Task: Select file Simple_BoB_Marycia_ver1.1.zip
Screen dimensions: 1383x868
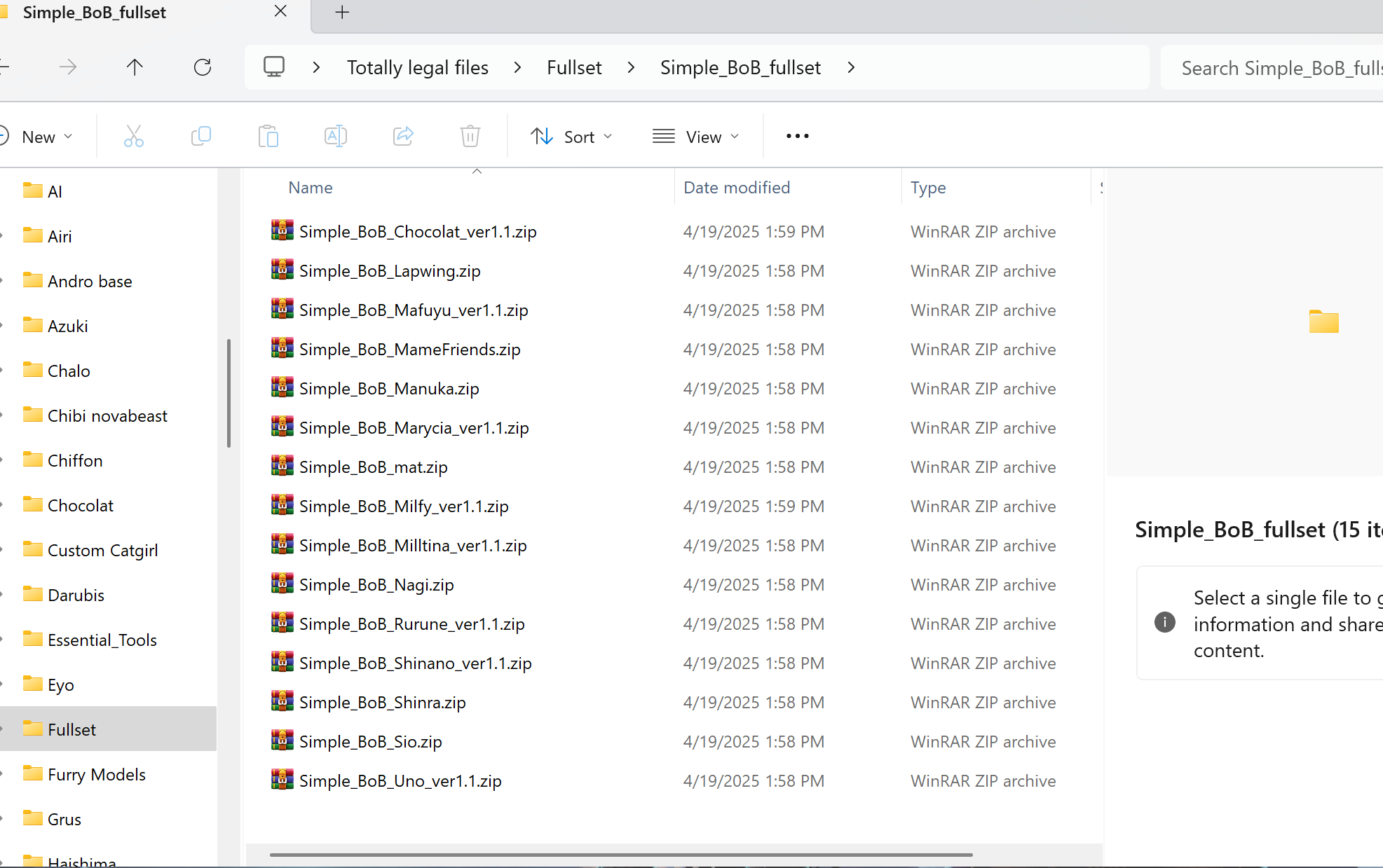Action: [414, 427]
